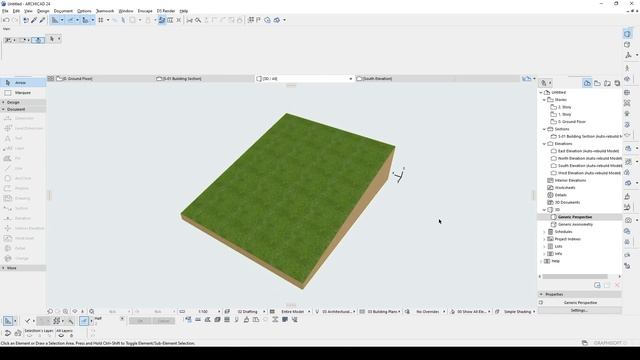The image size is (640, 360).
Task: Toggle the Guide Lines button
Action: (55, 20)
